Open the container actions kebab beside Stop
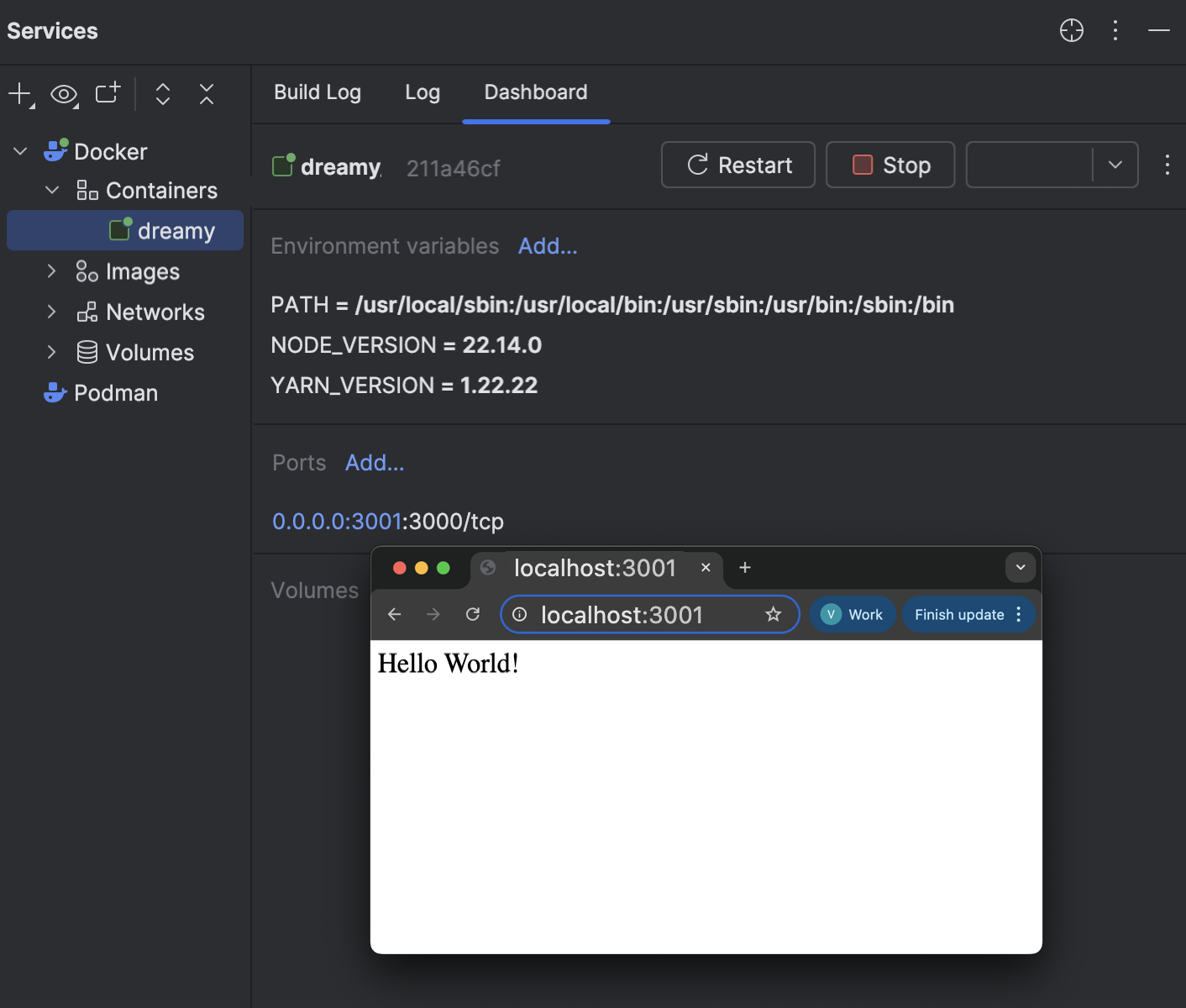The image size is (1186, 1008). click(1168, 165)
